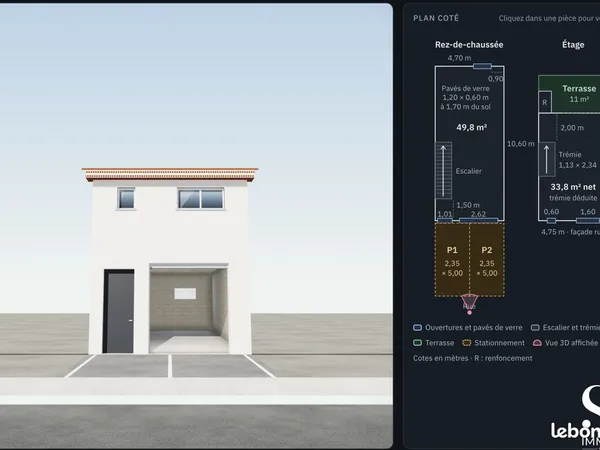Click the upstairs trémie arrow symbol
This screenshot has width=600, height=450.
click(x=547, y=160)
